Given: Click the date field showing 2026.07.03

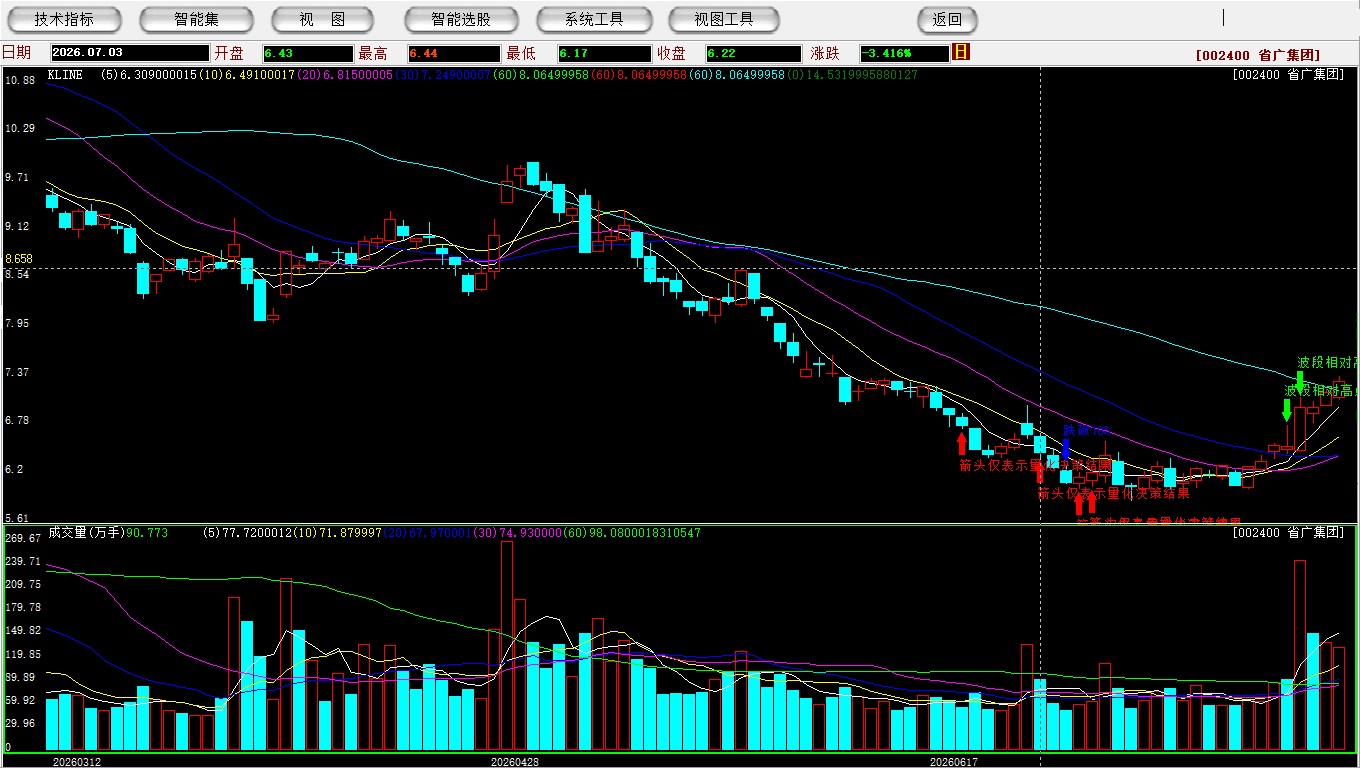Looking at the screenshot, I should 128,53.
